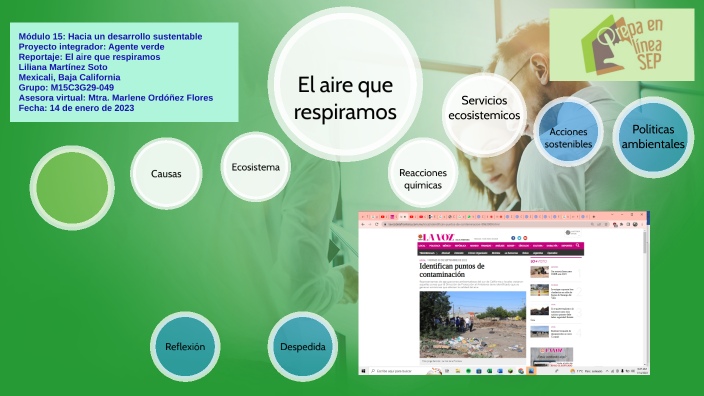The height and width of the screenshot is (396, 704).
Task: Click the 'Proyecto integrador: Agente verde' line
Action: (91, 47)
